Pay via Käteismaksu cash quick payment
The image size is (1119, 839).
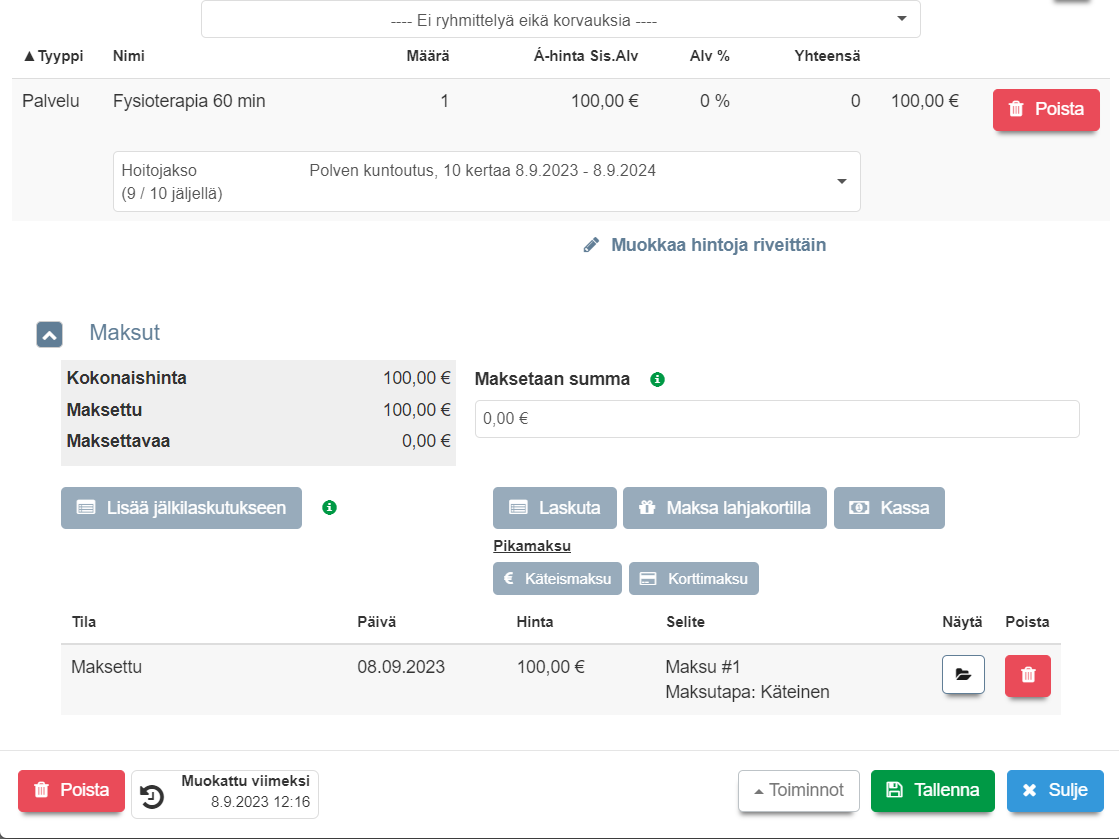pos(557,578)
